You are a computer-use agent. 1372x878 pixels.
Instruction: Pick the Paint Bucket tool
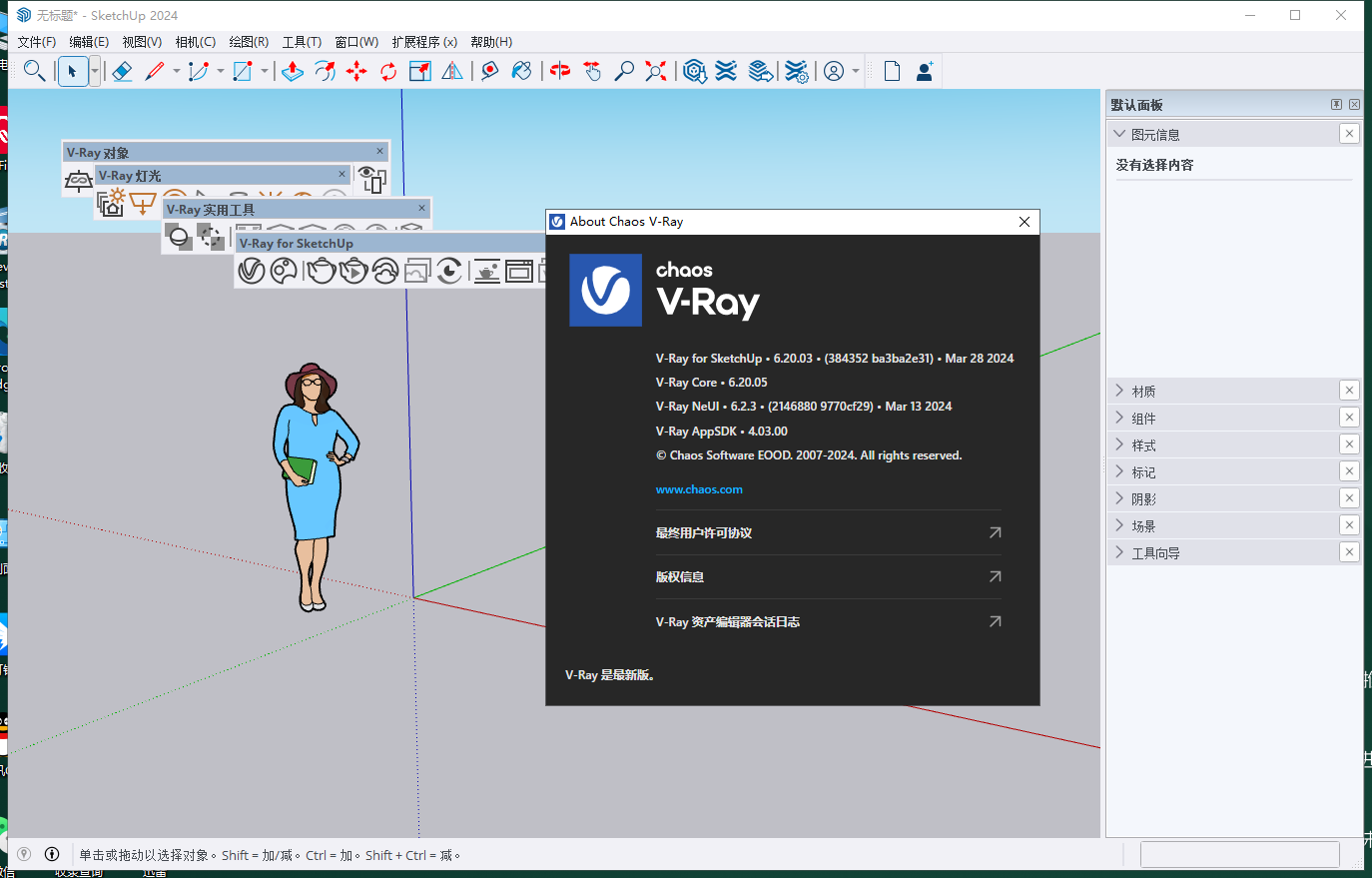(x=521, y=71)
